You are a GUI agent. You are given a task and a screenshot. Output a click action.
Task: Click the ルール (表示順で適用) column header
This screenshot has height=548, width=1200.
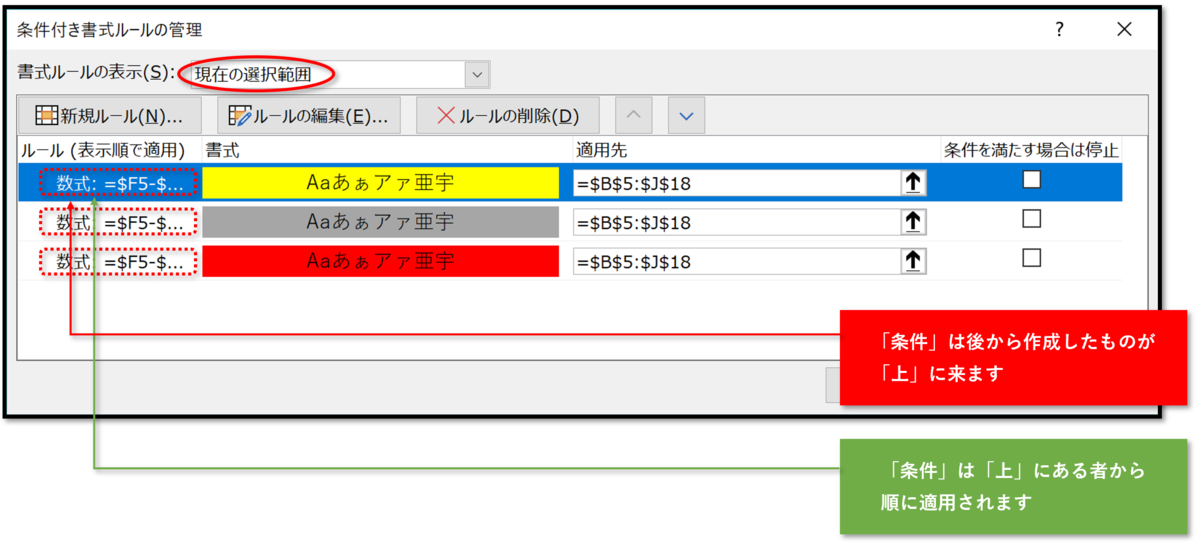point(103,150)
